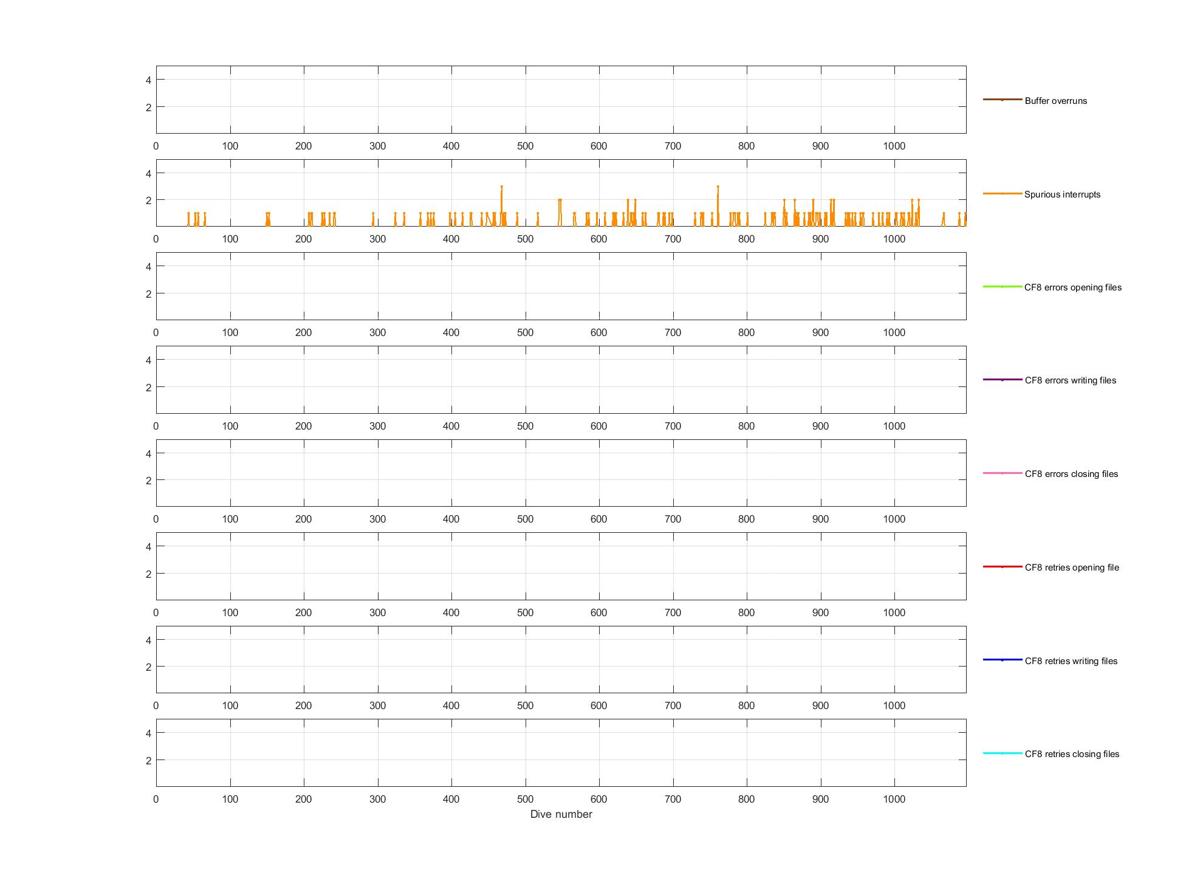Select the purple CF8 errors writing legend line
Viewport: 1200px width, 885px height.
click(x=1002, y=380)
